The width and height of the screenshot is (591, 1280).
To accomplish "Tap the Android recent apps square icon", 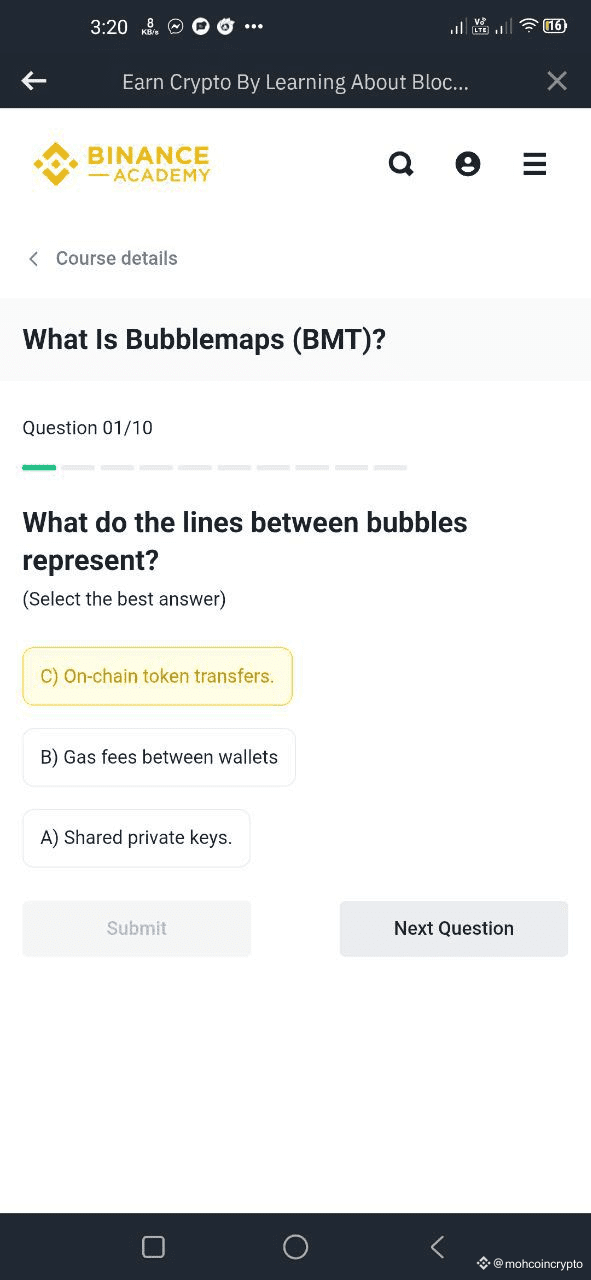I will click(x=153, y=1246).
